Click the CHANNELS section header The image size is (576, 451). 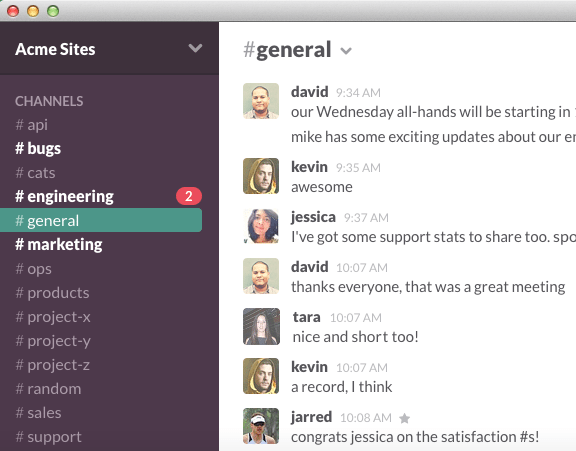[x=49, y=101]
